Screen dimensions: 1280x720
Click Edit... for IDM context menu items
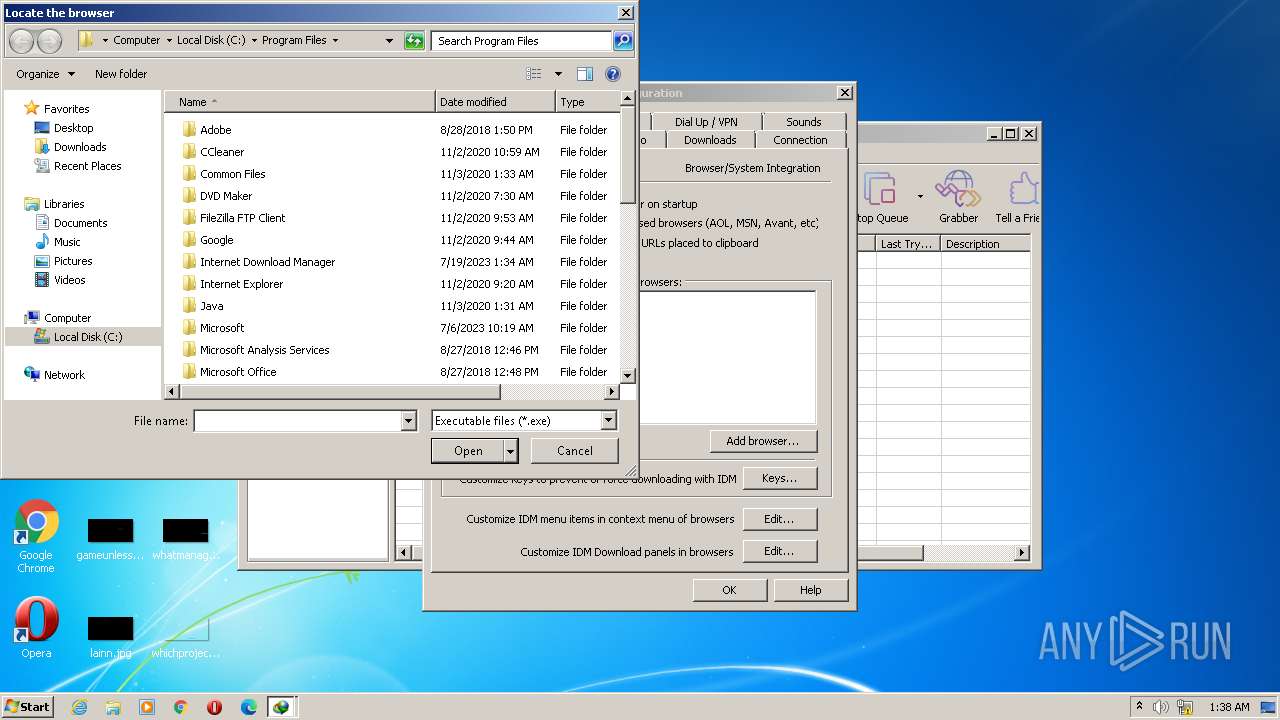(780, 519)
